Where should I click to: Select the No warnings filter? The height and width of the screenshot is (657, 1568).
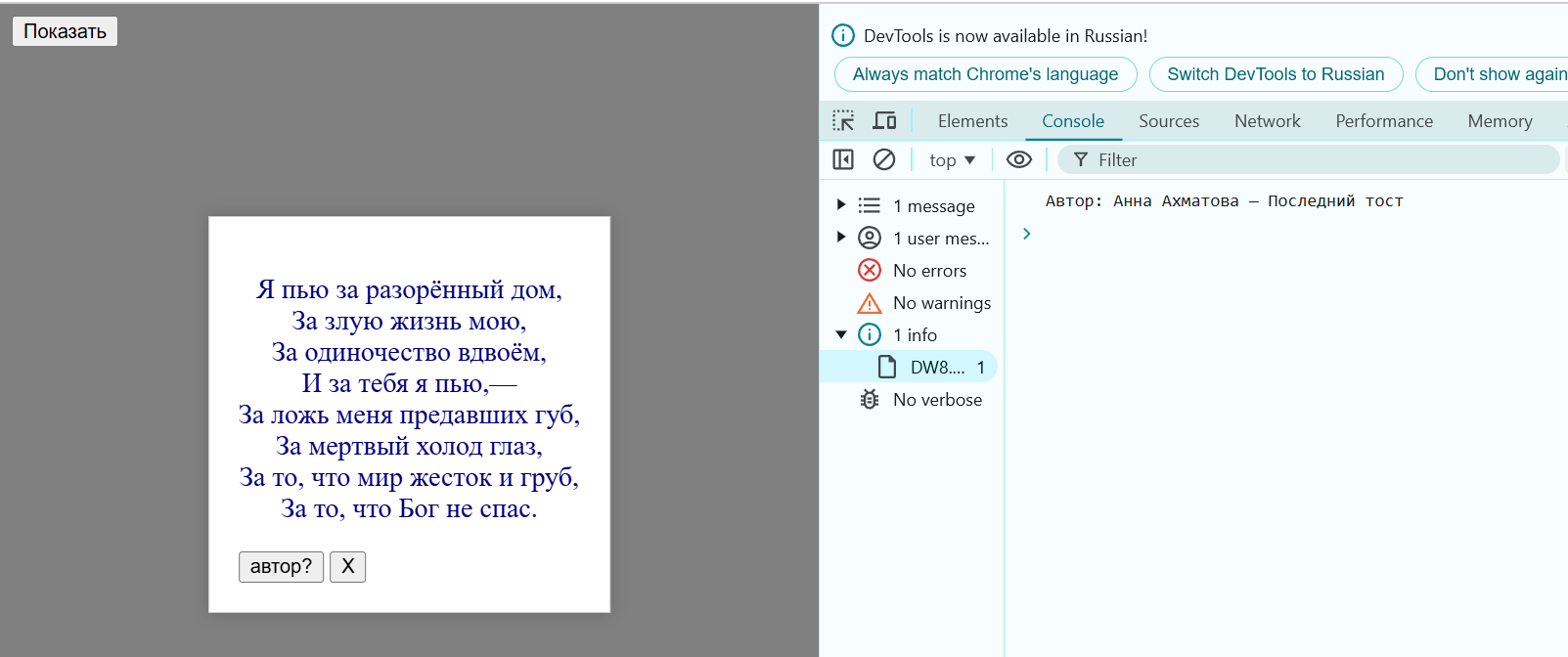[940, 303]
